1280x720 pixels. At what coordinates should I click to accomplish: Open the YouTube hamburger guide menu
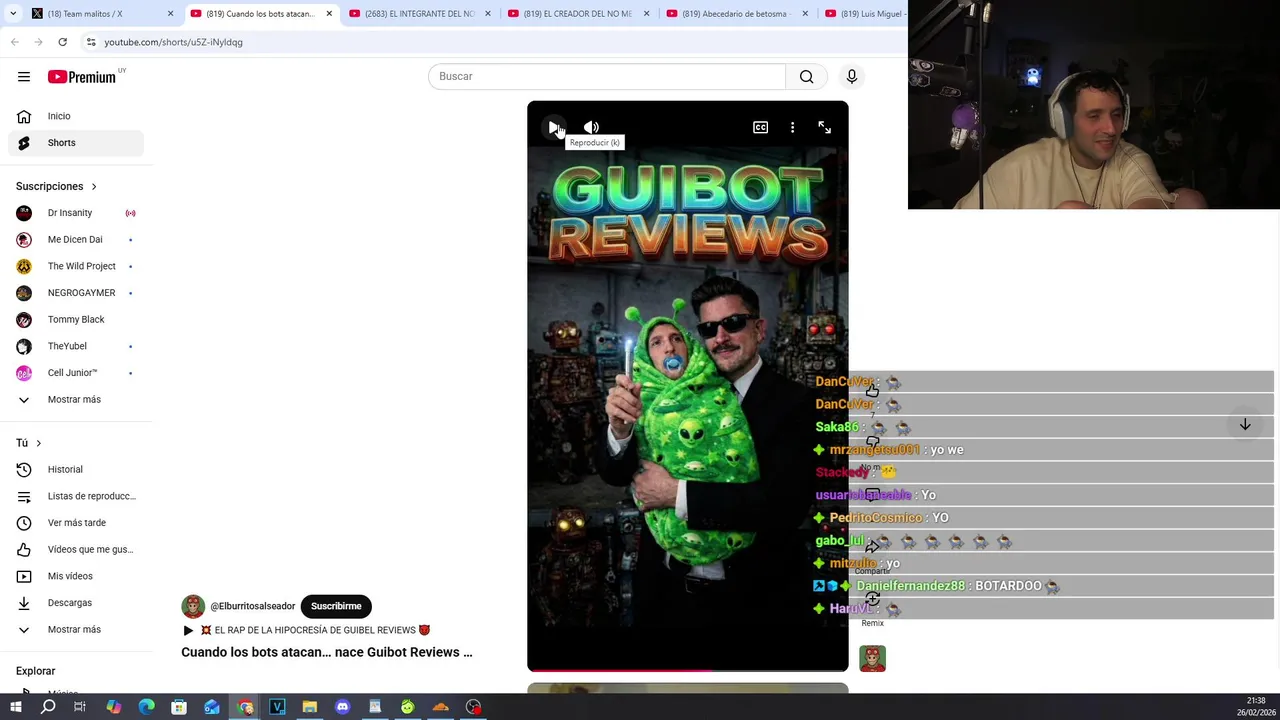tap(24, 77)
